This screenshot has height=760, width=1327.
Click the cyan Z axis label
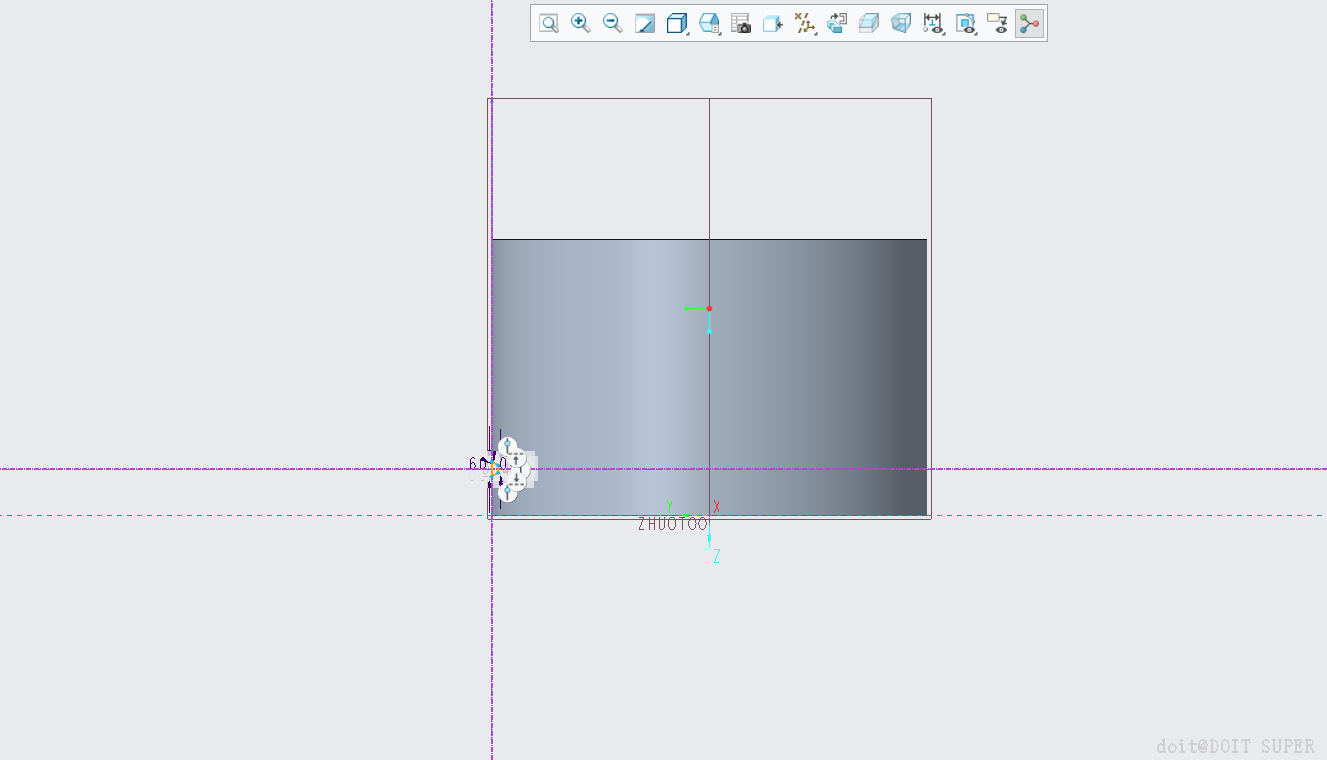[716, 557]
